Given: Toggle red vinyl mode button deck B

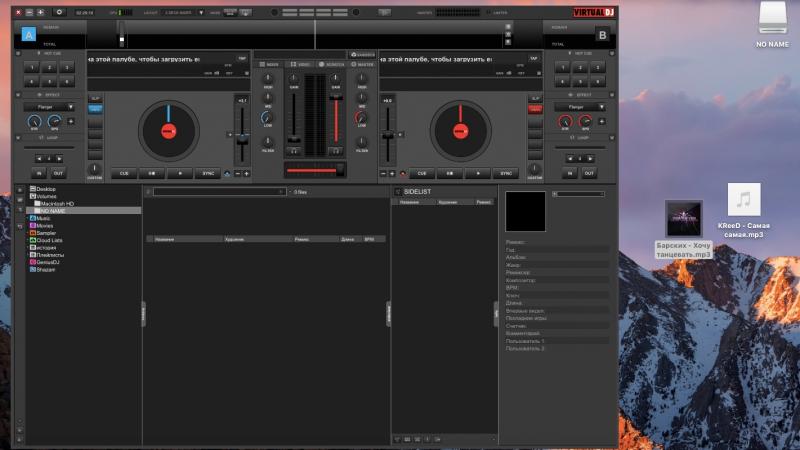Looking at the screenshot, I should [535, 109].
